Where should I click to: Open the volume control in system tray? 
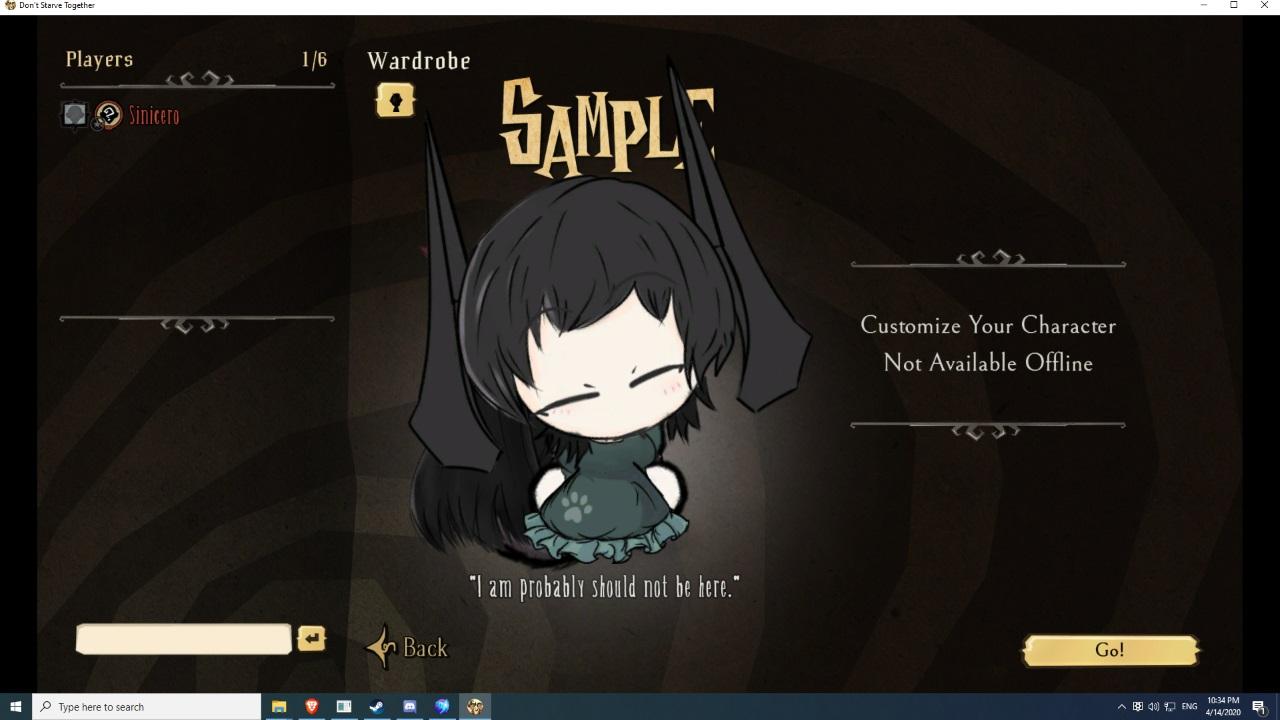(x=1153, y=707)
